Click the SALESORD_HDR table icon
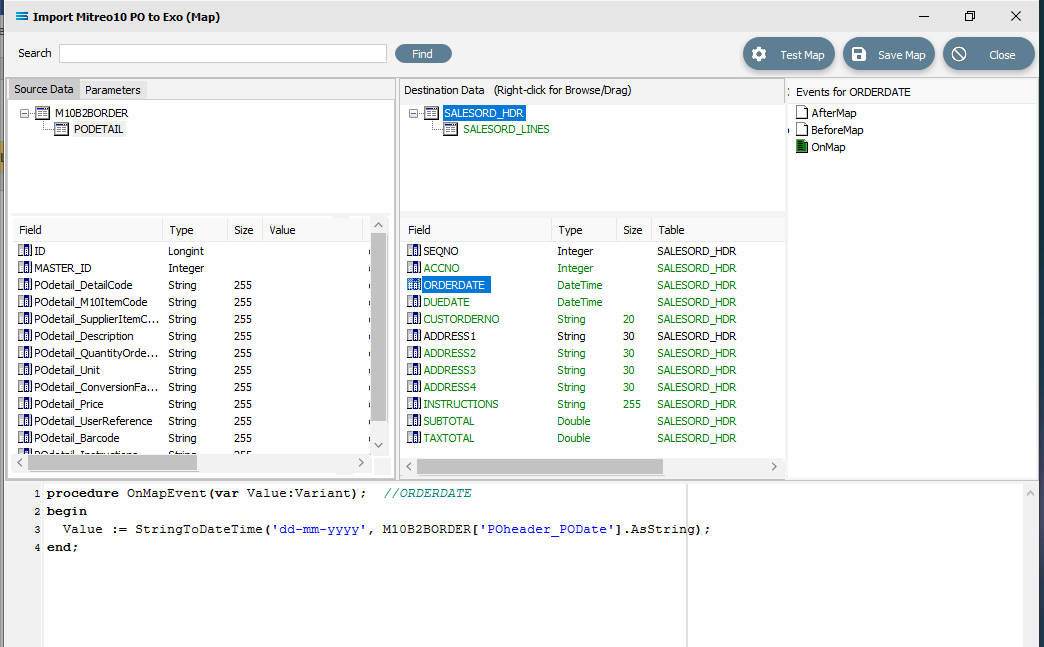The width and height of the screenshot is (1044, 647). coord(431,113)
